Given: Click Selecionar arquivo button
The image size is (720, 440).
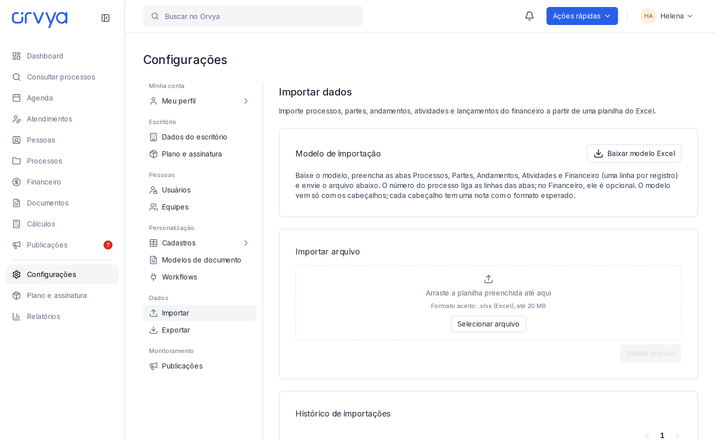Looking at the screenshot, I should pyautogui.click(x=488, y=324).
